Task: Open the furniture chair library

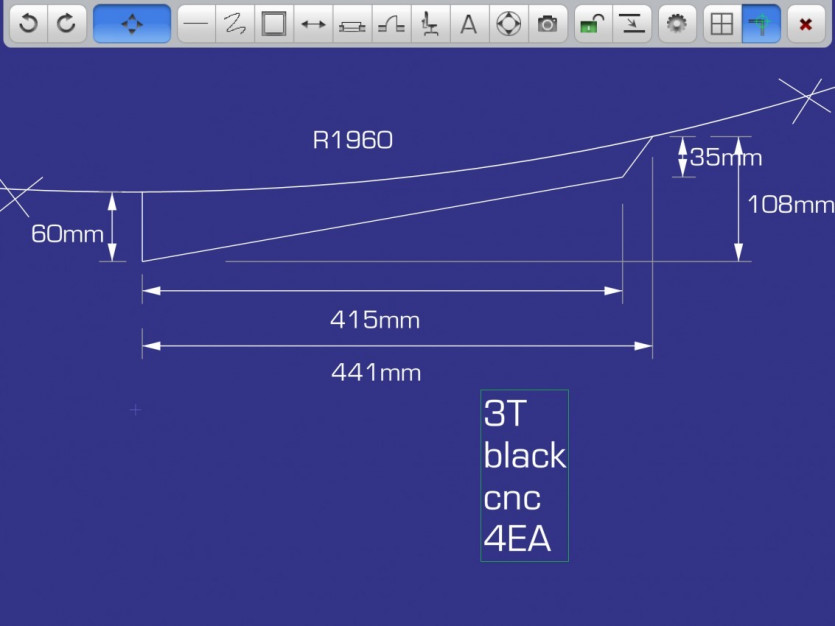Action: [x=430, y=23]
